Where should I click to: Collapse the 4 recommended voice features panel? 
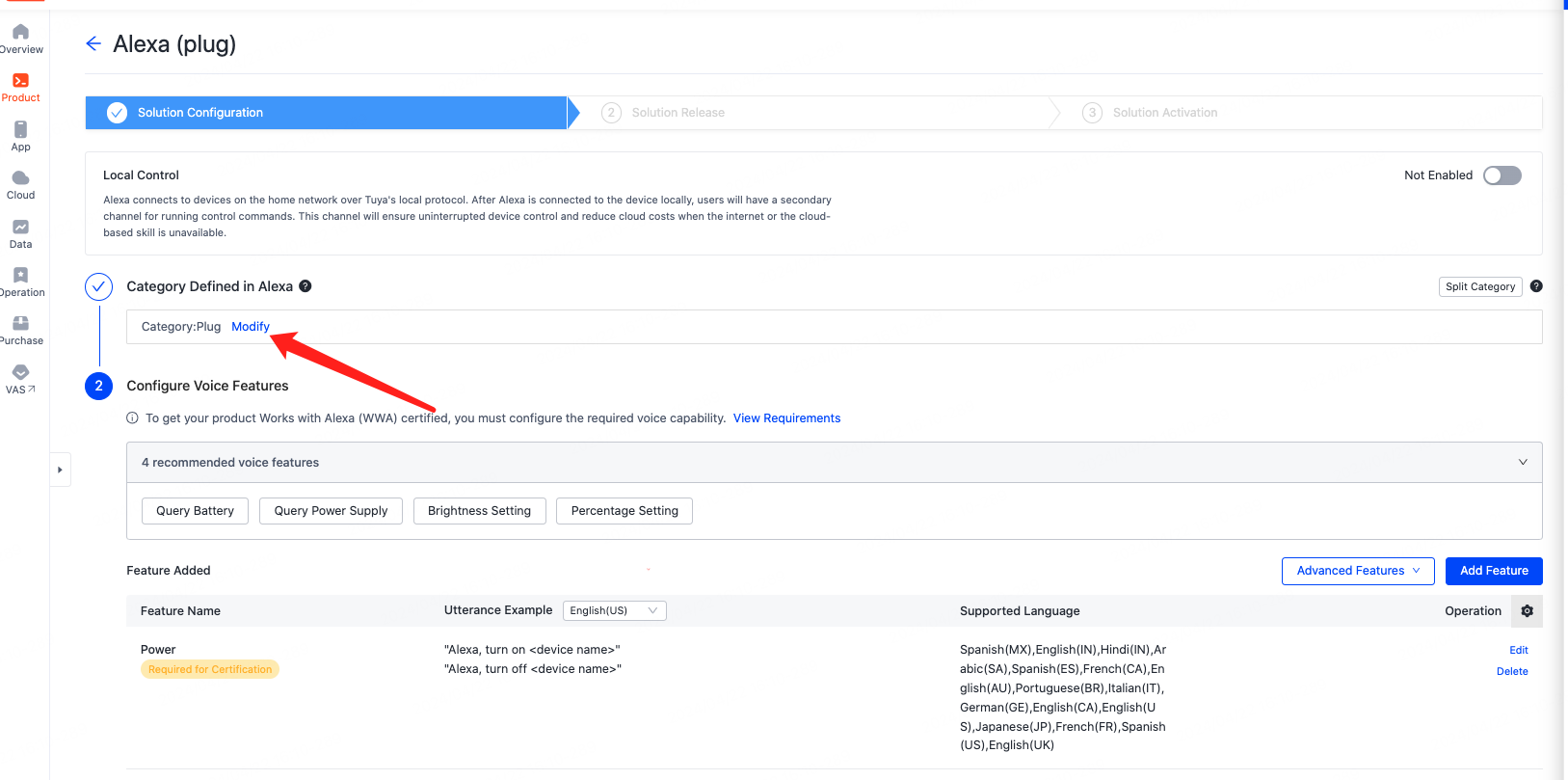pyautogui.click(x=1523, y=463)
